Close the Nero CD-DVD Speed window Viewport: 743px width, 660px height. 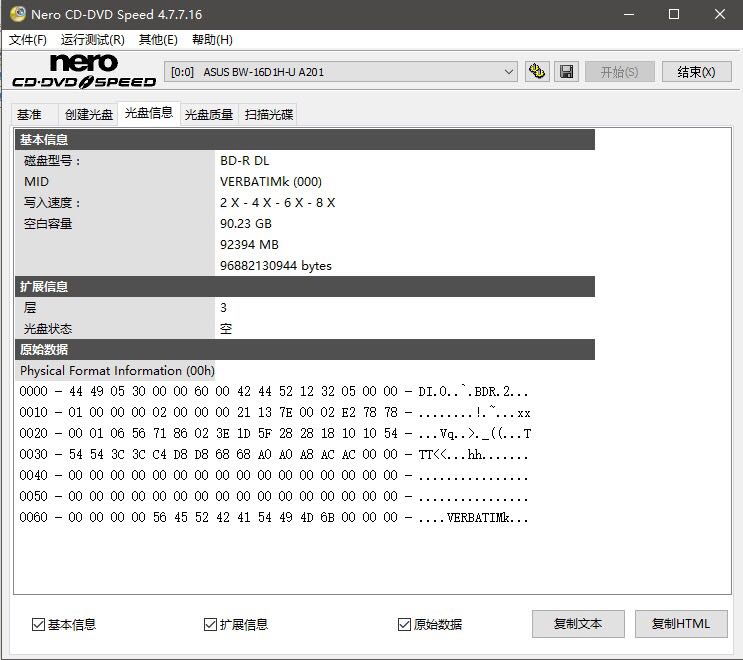coord(720,14)
